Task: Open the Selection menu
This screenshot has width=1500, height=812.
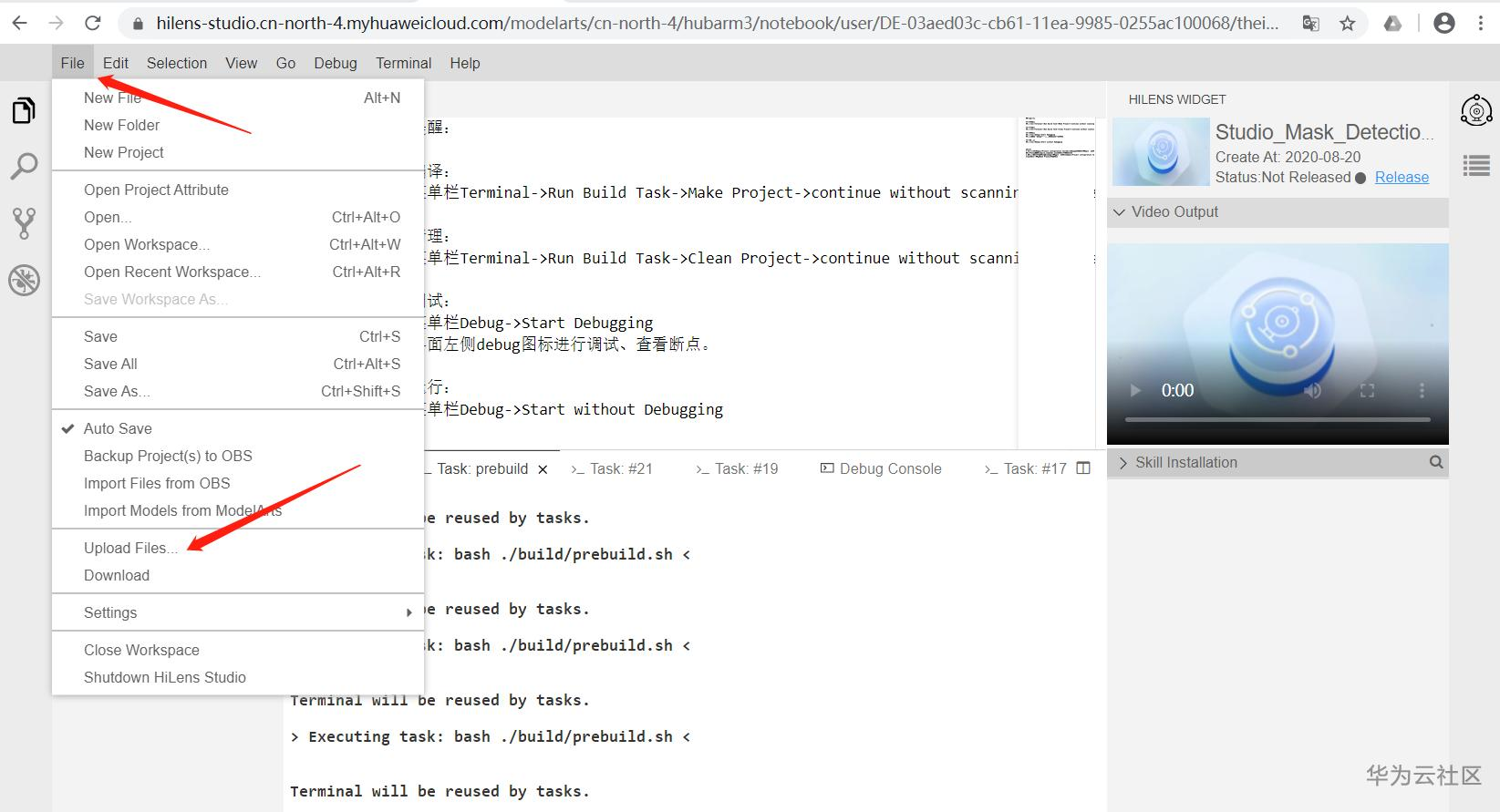Action: (x=177, y=63)
